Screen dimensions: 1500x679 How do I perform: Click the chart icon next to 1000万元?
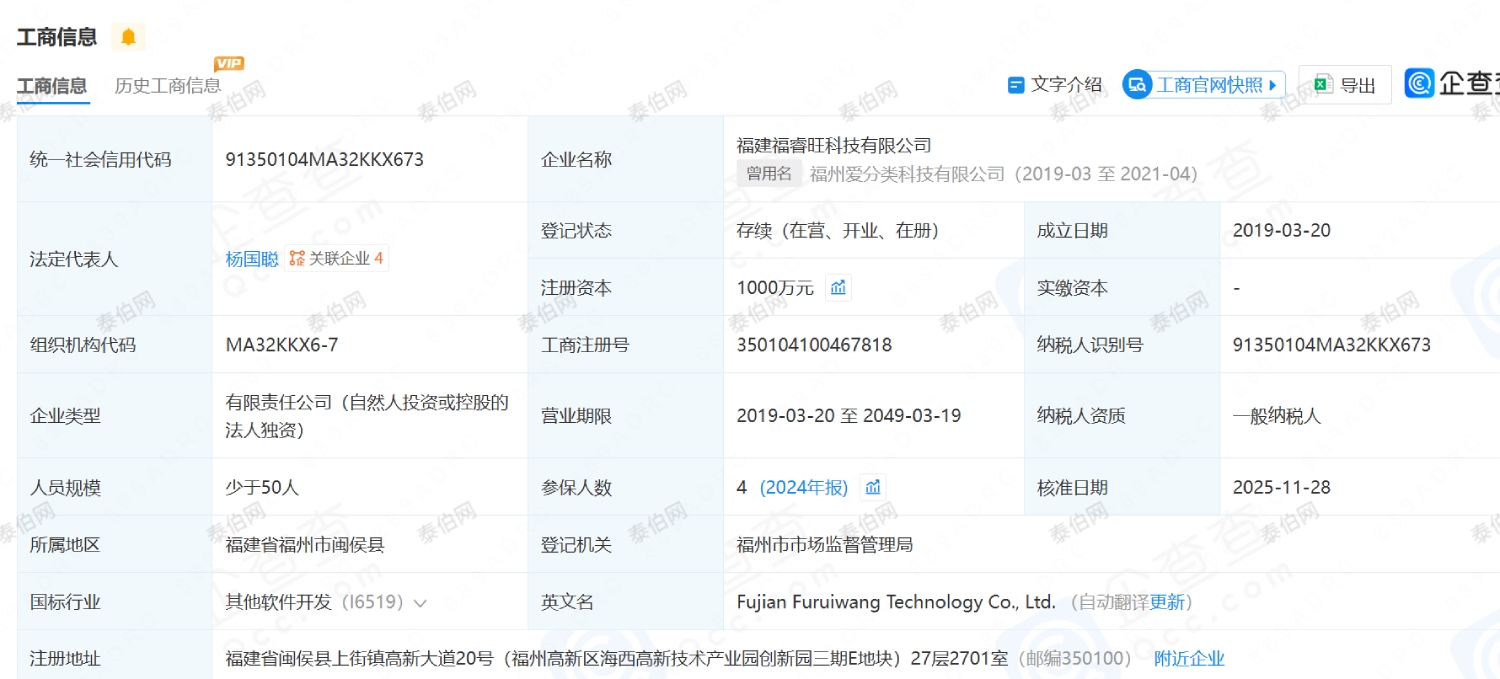(x=839, y=288)
